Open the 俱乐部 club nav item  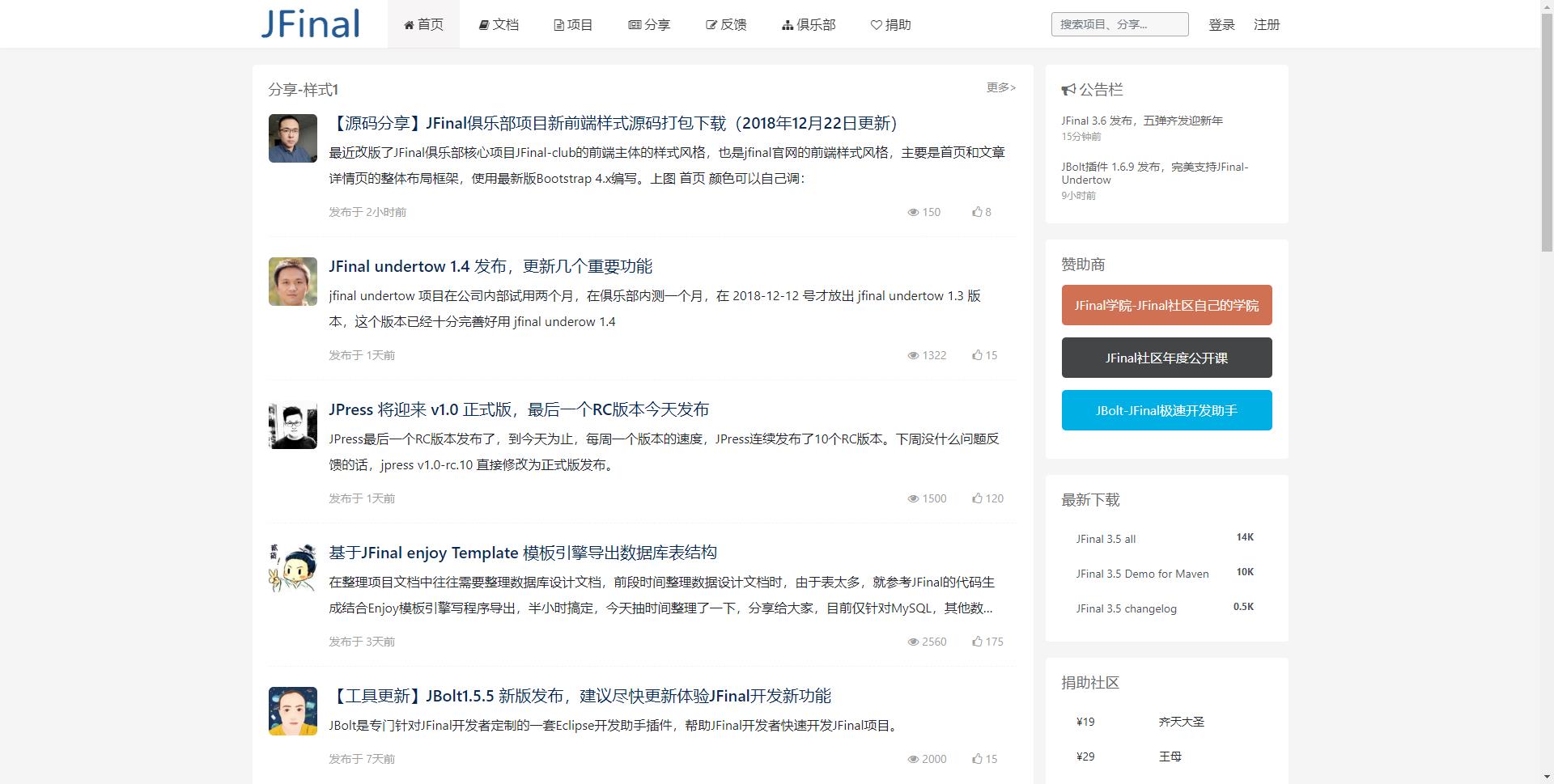809,24
